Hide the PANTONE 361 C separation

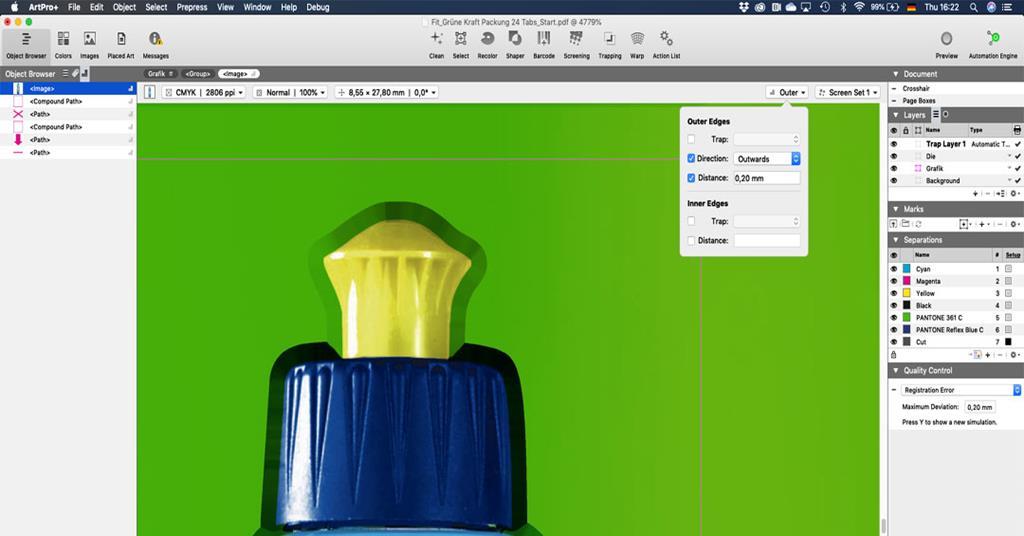(x=894, y=317)
